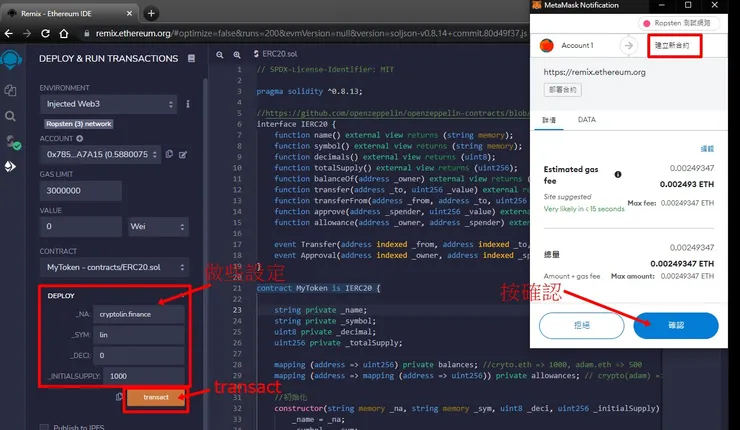Screen dimensions: 740x430
Task: Open Remix home logo in sidebar
Action: (11, 60)
